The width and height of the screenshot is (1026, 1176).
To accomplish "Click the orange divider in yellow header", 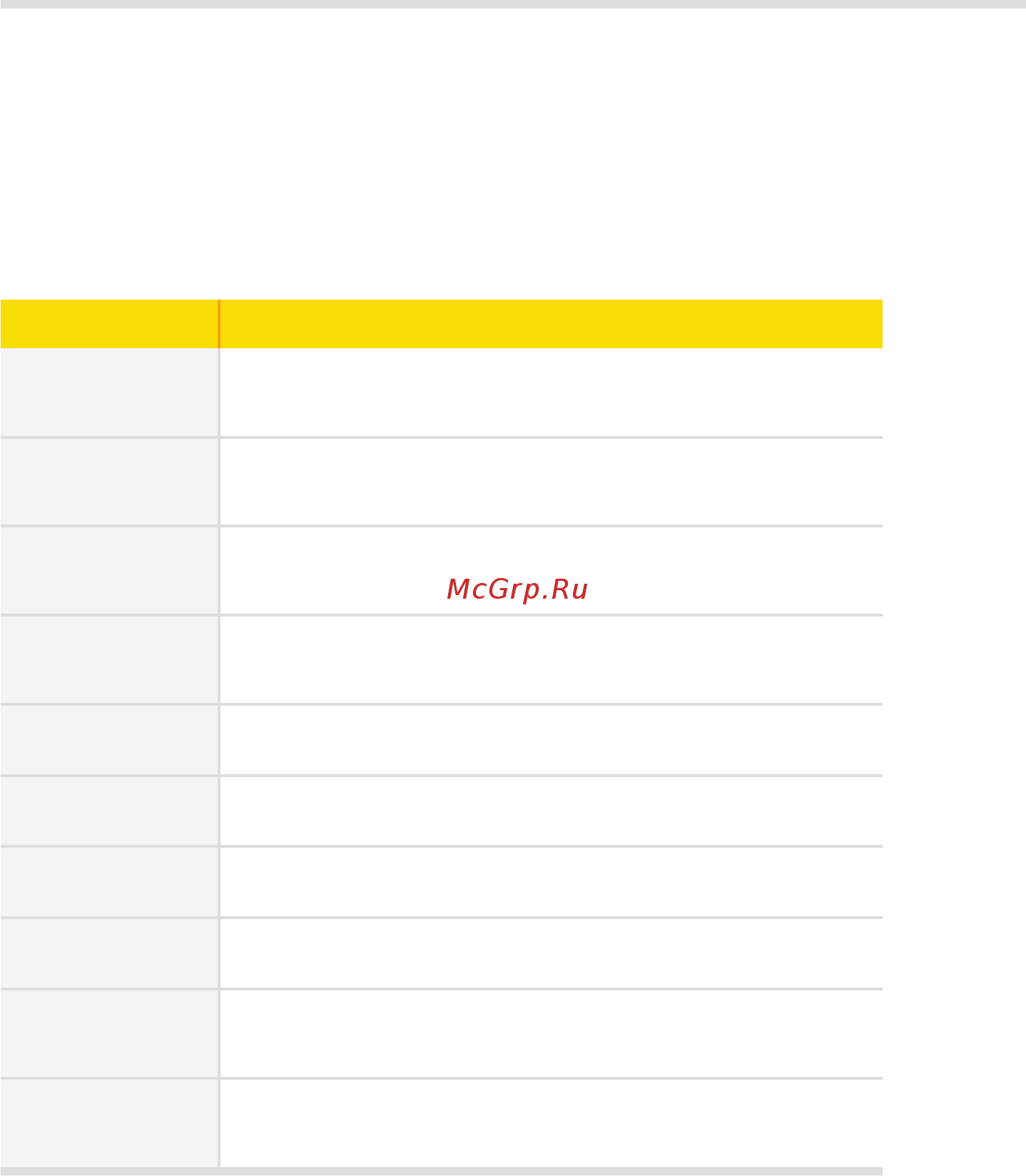I will point(219,323).
